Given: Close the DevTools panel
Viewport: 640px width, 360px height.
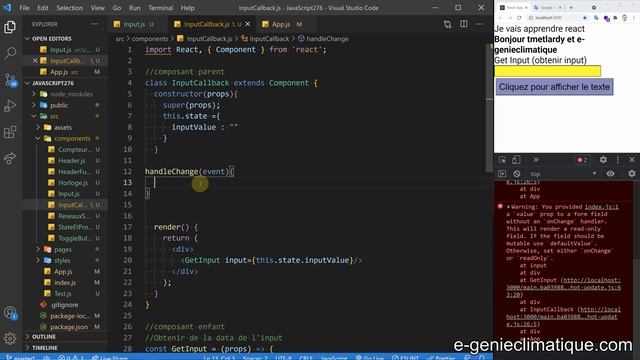Looking at the screenshot, I should pyautogui.click(x=632, y=160).
